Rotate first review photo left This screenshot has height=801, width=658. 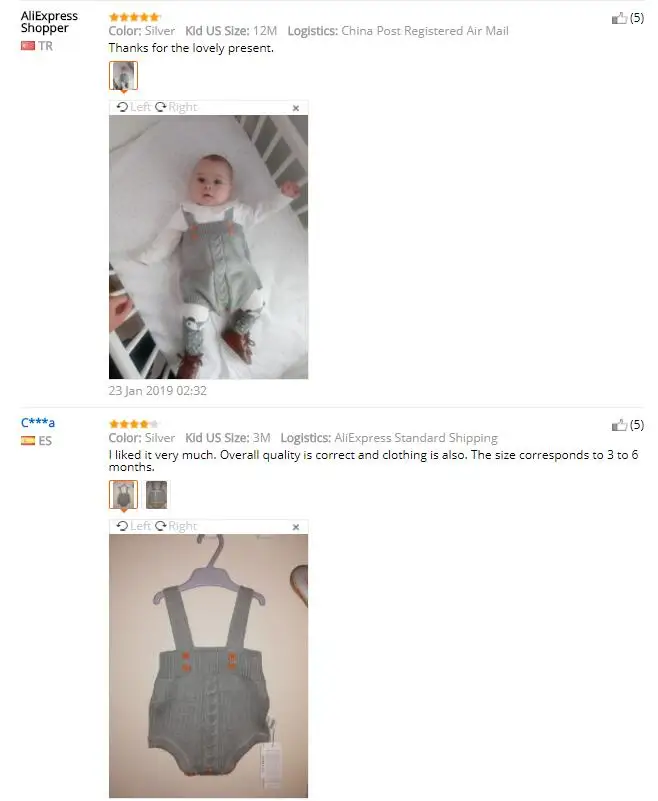(x=133, y=107)
